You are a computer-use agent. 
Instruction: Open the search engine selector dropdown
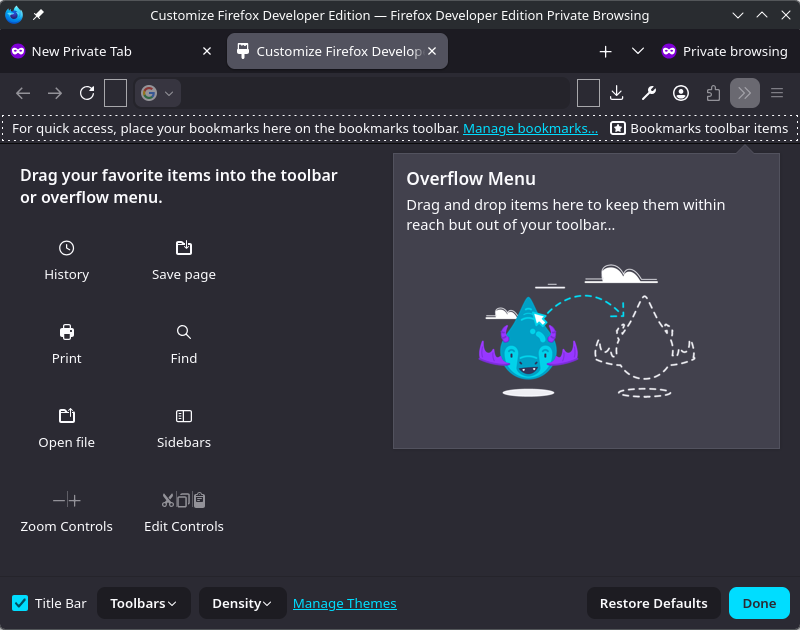tap(158, 93)
